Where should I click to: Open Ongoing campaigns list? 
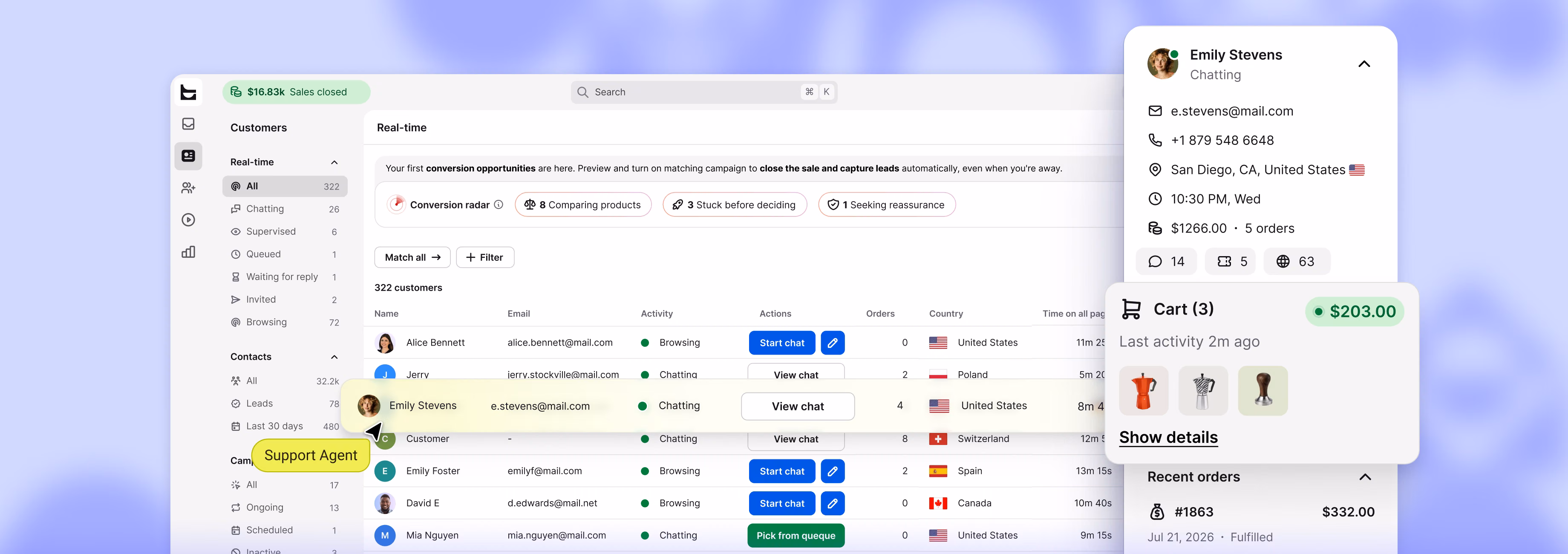tap(285, 508)
